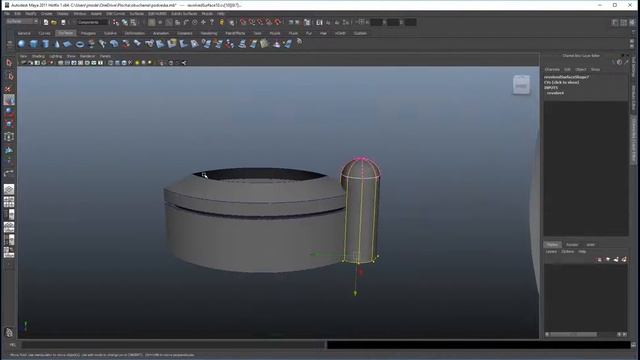Switch to the Polygons shelf tab
The height and width of the screenshot is (360, 640).
point(88,33)
